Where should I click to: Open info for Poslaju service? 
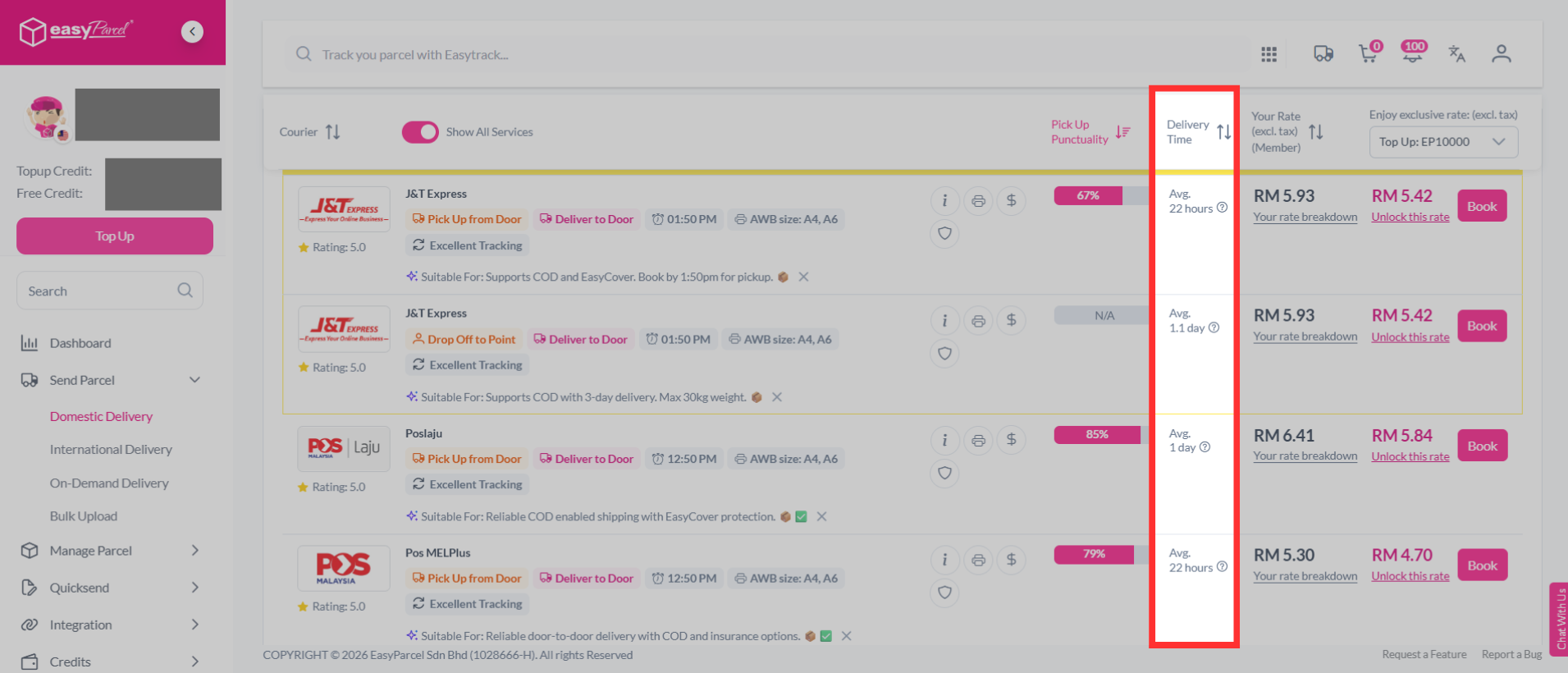tap(944, 440)
